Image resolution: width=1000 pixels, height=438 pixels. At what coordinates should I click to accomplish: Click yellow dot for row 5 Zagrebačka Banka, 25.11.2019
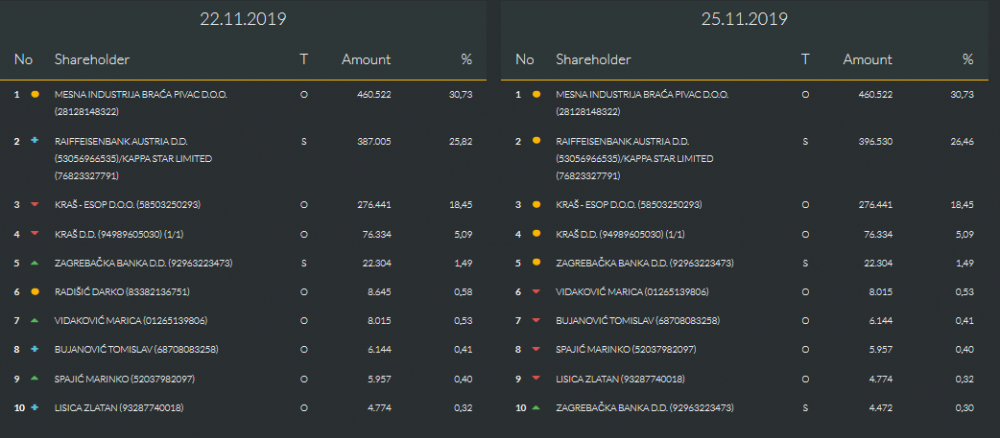point(536,263)
